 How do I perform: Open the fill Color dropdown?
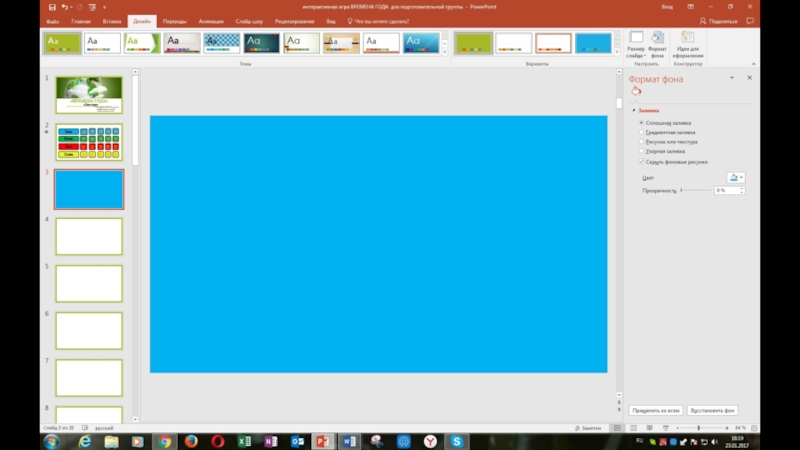click(x=737, y=177)
